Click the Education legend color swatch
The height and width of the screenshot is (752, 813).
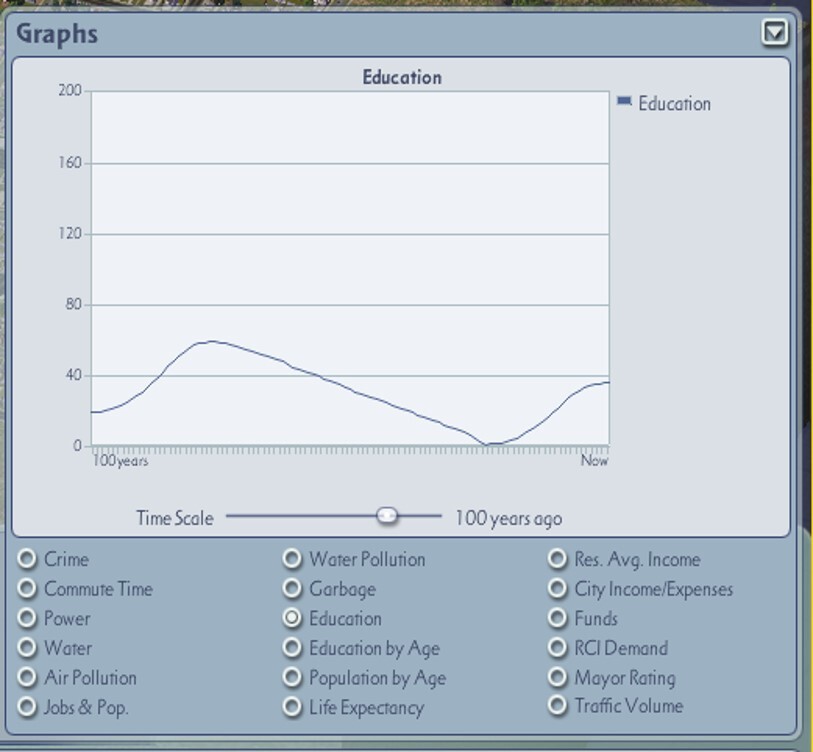click(625, 102)
